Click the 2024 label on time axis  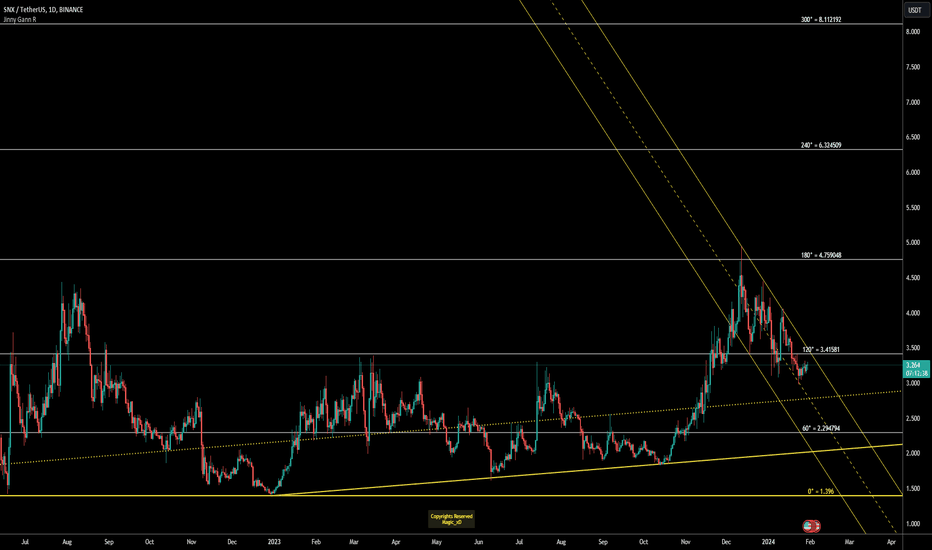pos(768,542)
